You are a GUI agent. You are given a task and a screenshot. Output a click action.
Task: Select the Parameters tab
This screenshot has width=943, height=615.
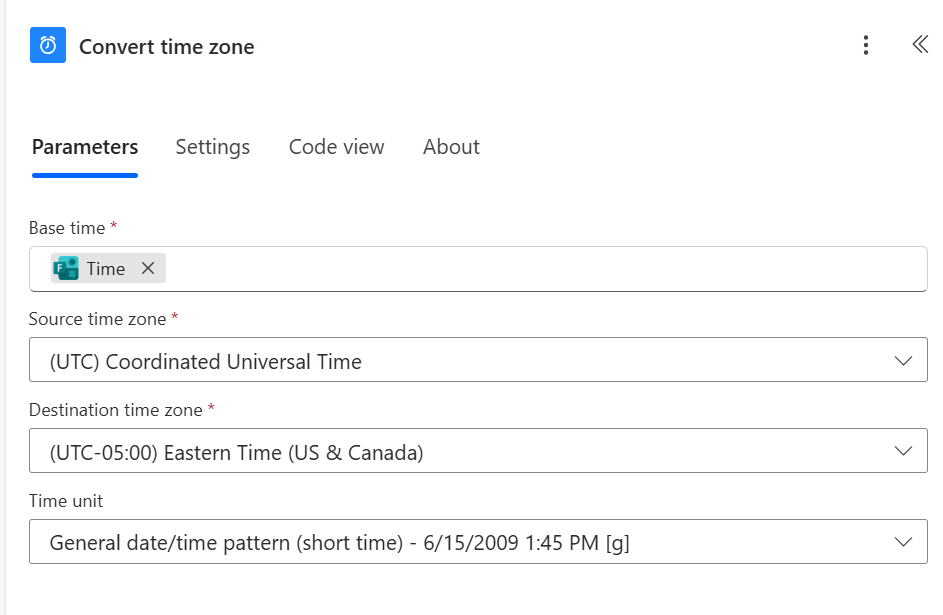coord(85,146)
